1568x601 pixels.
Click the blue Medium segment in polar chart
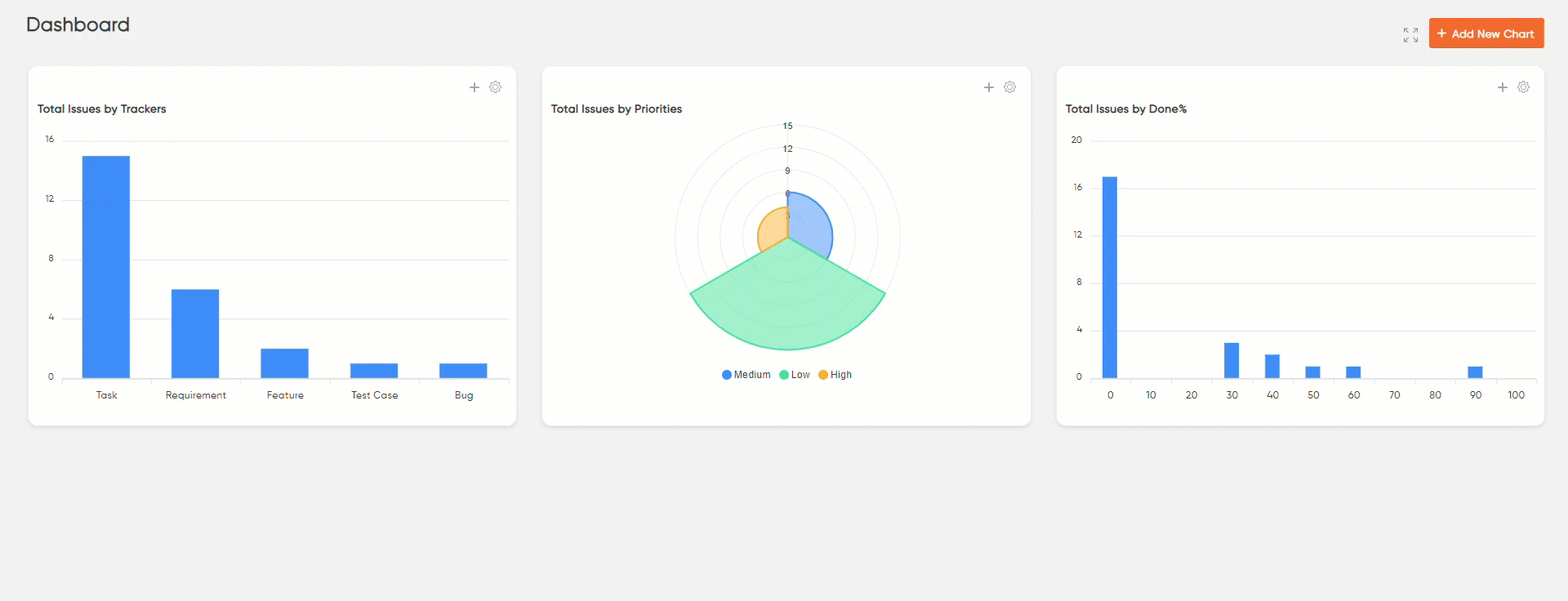coord(808,225)
